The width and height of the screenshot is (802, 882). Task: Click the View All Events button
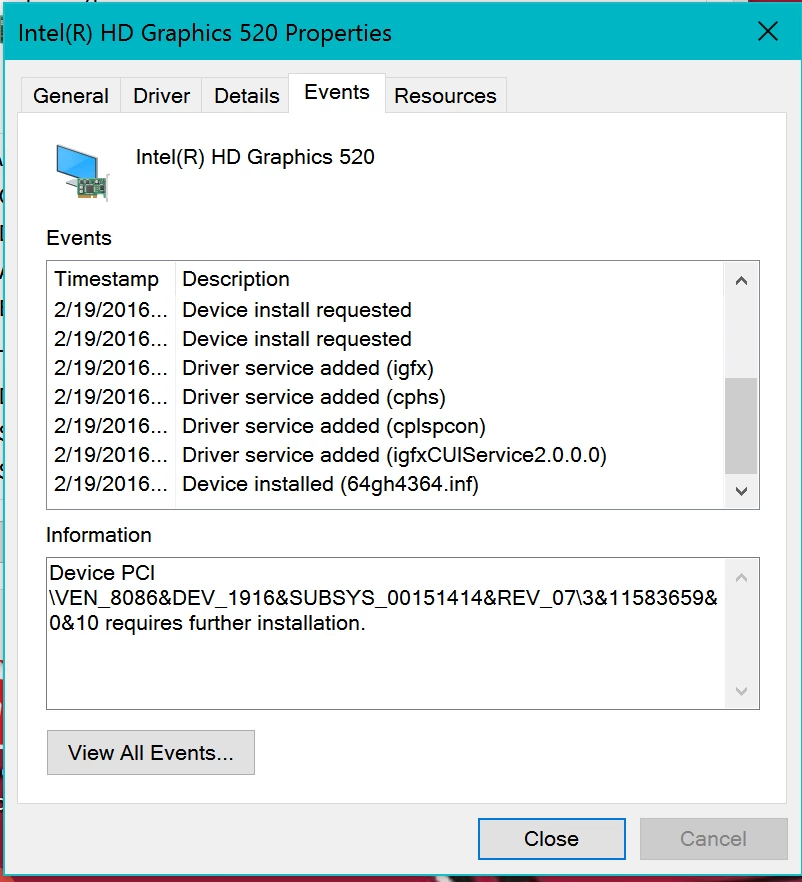[151, 753]
